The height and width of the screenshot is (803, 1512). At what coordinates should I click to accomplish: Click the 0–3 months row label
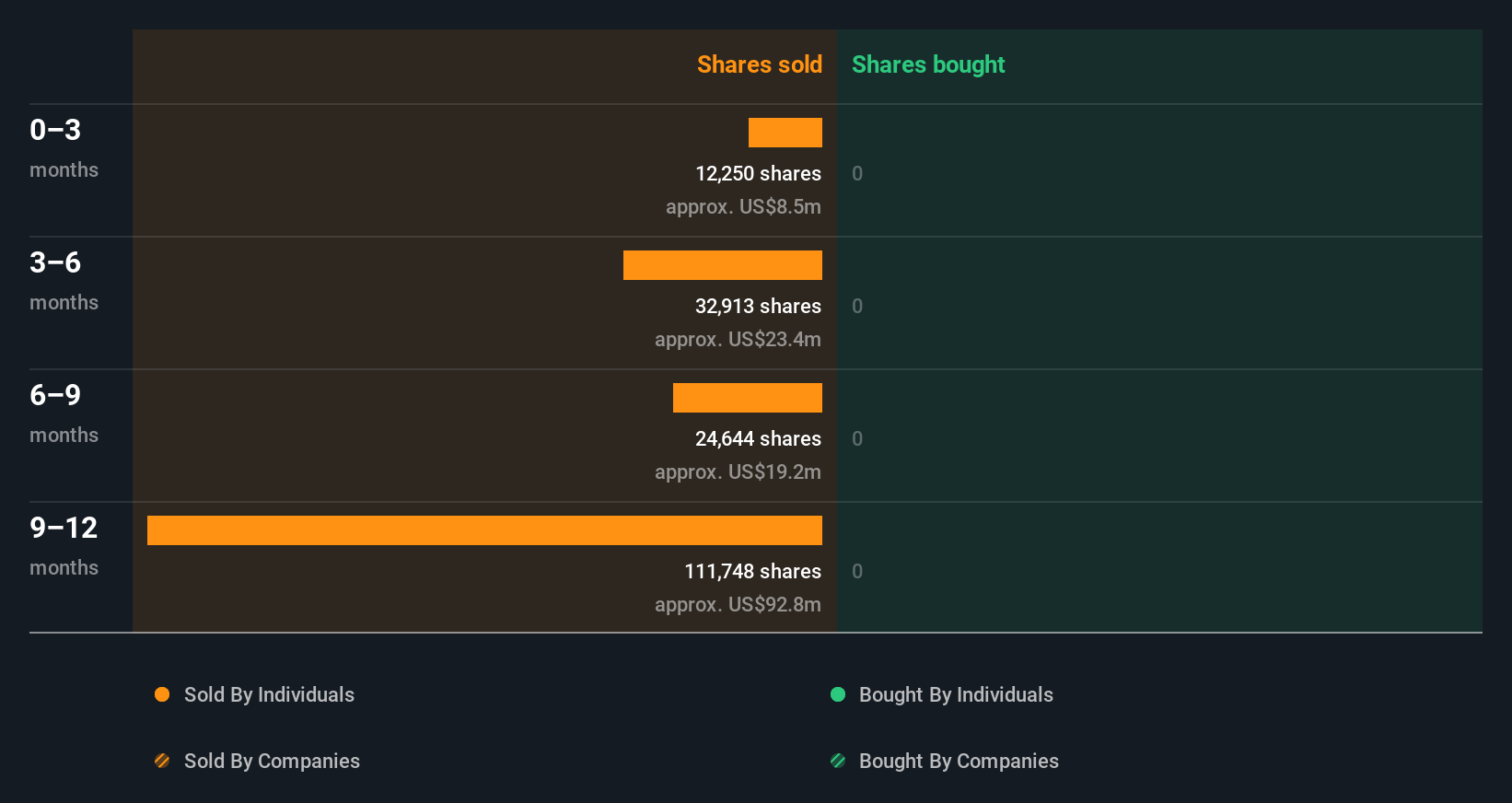tap(64, 148)
